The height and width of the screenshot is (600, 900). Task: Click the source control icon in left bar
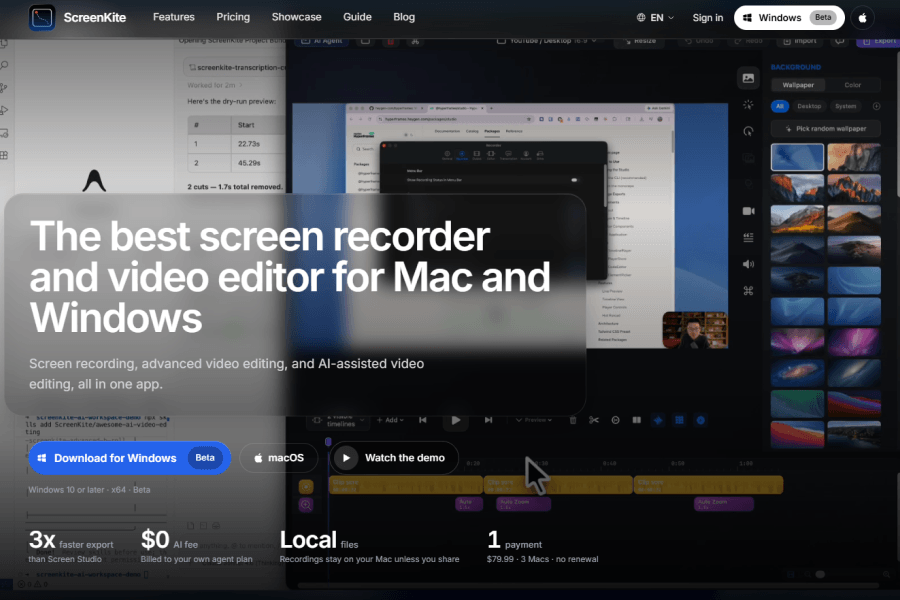click(4, 88)
